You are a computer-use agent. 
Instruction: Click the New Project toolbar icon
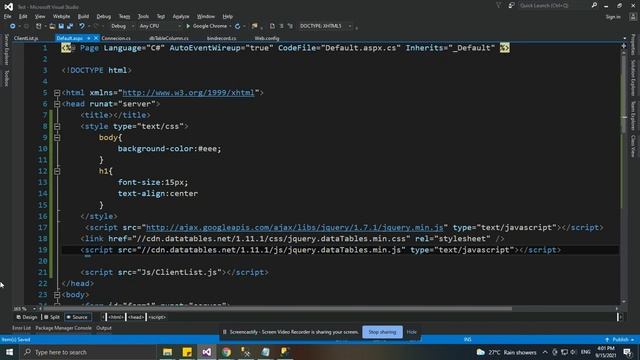39,26
